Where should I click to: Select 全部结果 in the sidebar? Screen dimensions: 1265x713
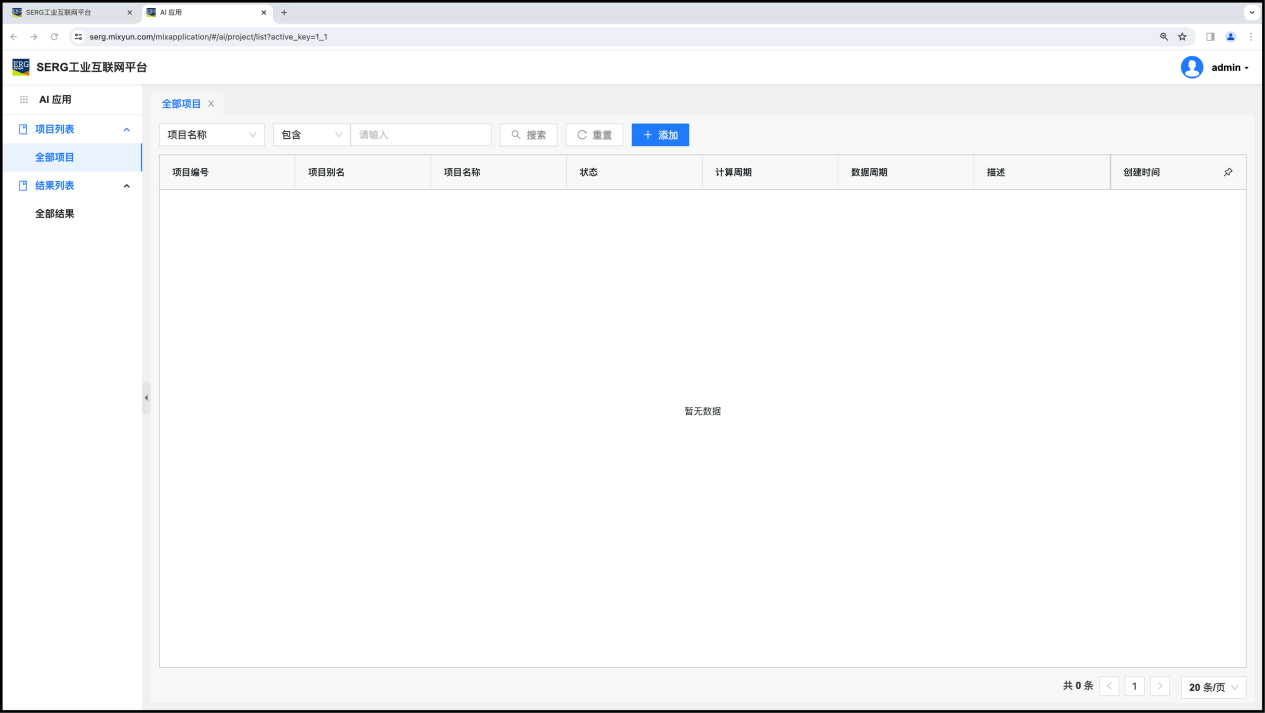click(x=55, y=214)
